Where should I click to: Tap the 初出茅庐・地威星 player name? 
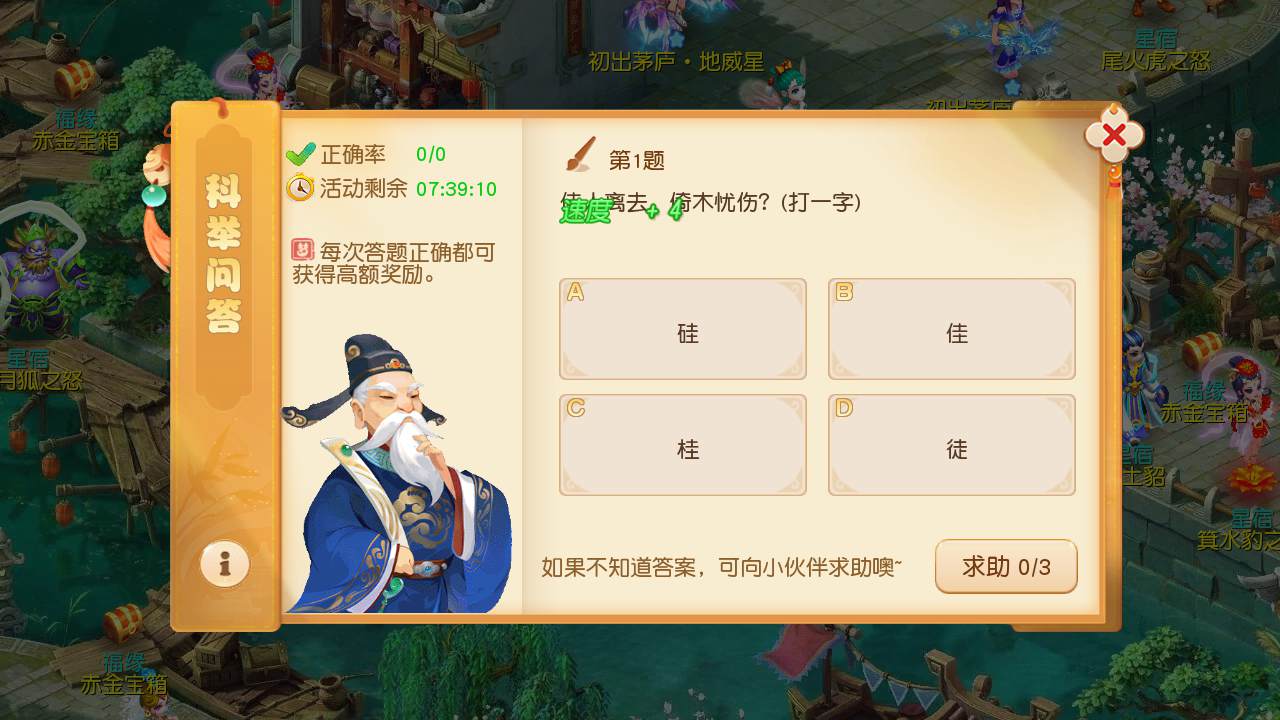[x=676, y=62]
